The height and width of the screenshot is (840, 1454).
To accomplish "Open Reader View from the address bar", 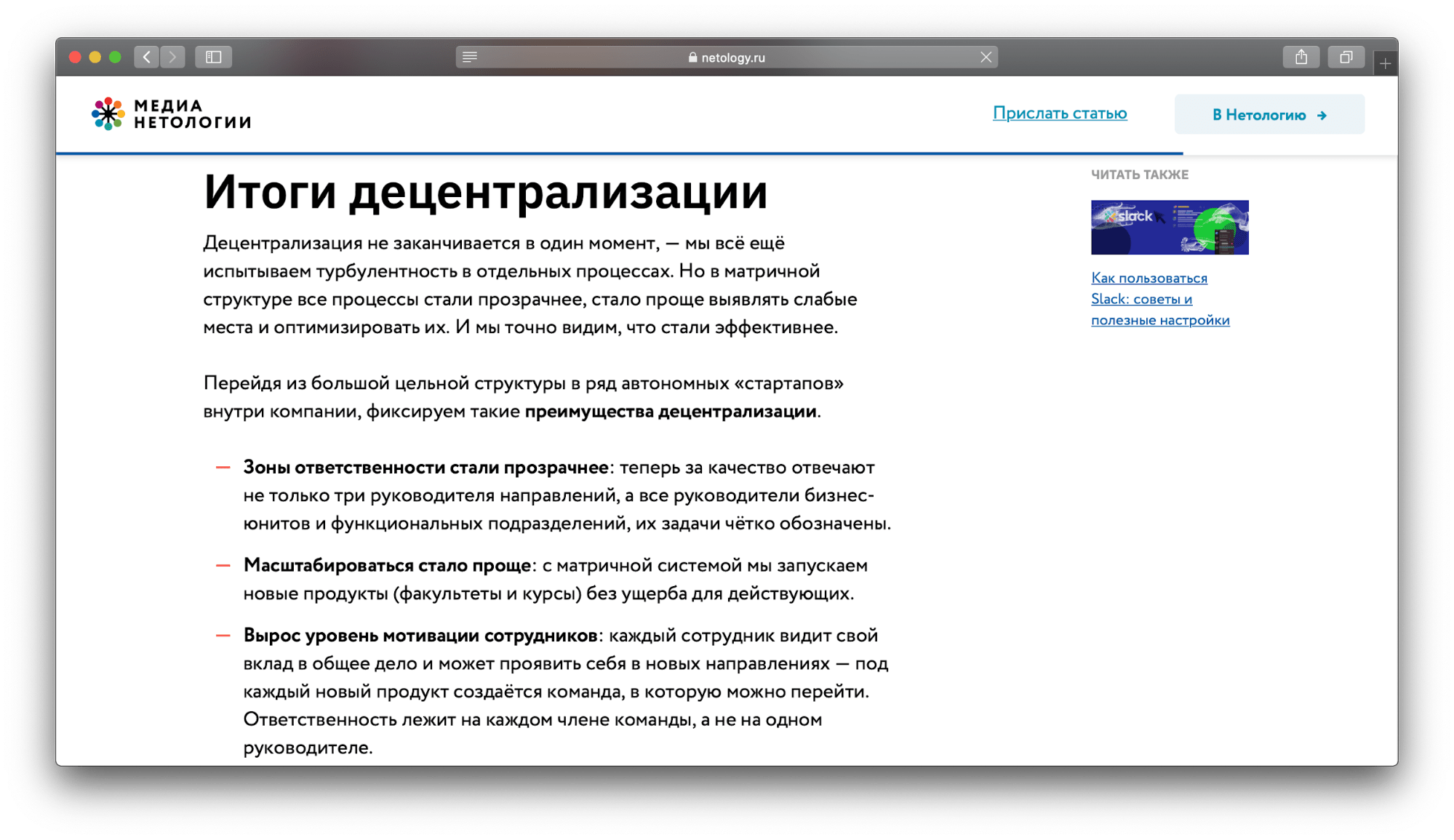I will [469, 57].
